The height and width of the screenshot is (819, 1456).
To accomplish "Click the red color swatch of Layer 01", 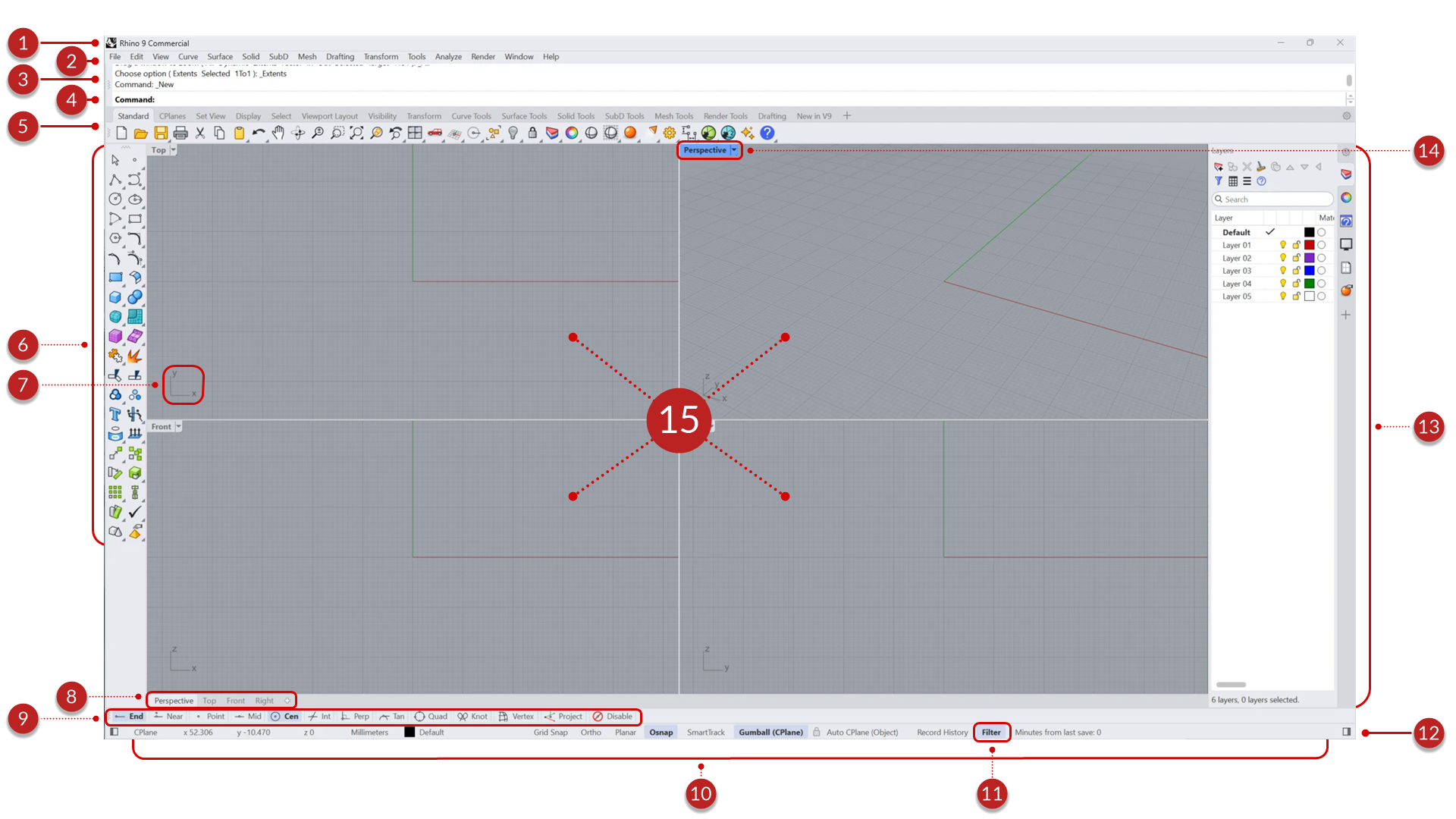I will 1309,245.
